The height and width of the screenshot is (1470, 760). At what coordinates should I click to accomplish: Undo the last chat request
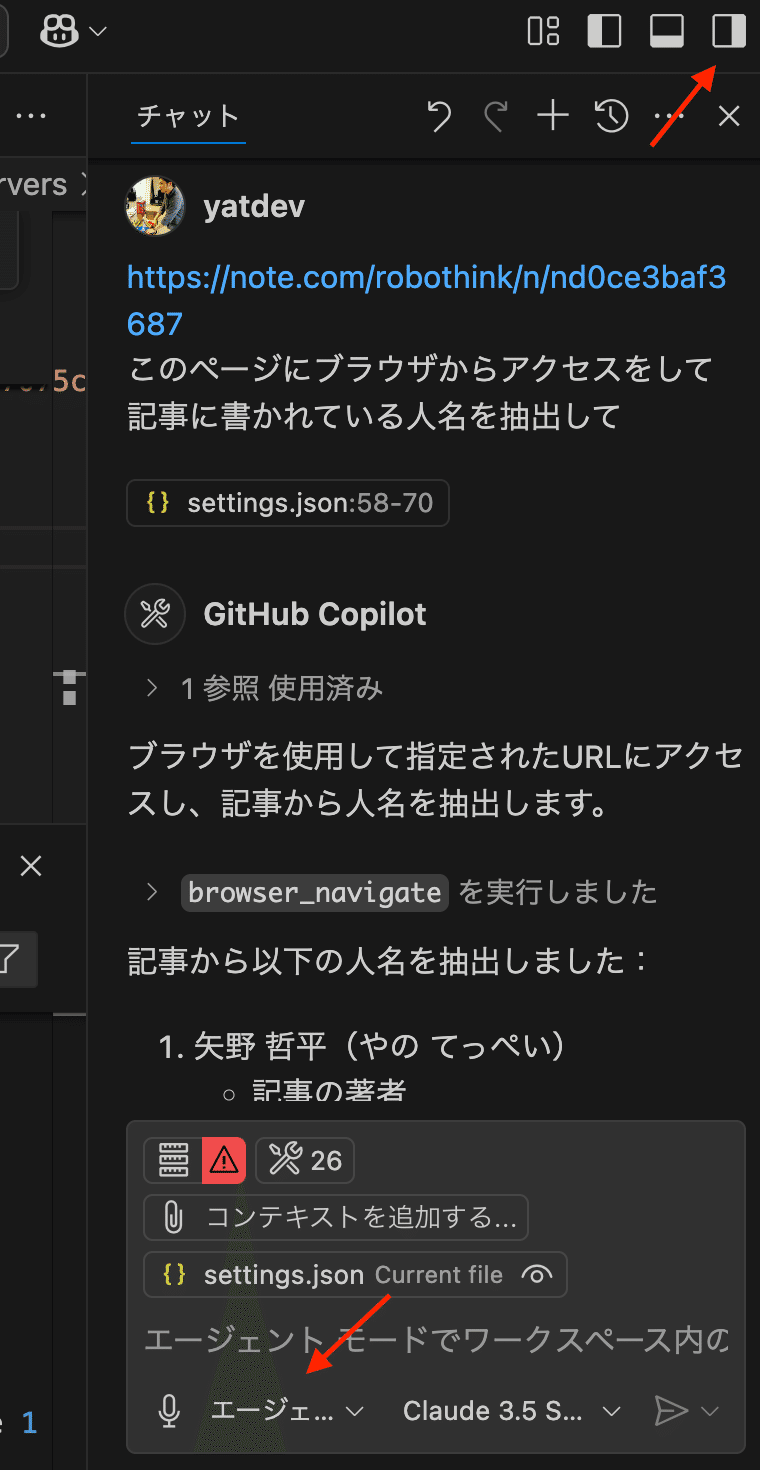pos(437,115)
